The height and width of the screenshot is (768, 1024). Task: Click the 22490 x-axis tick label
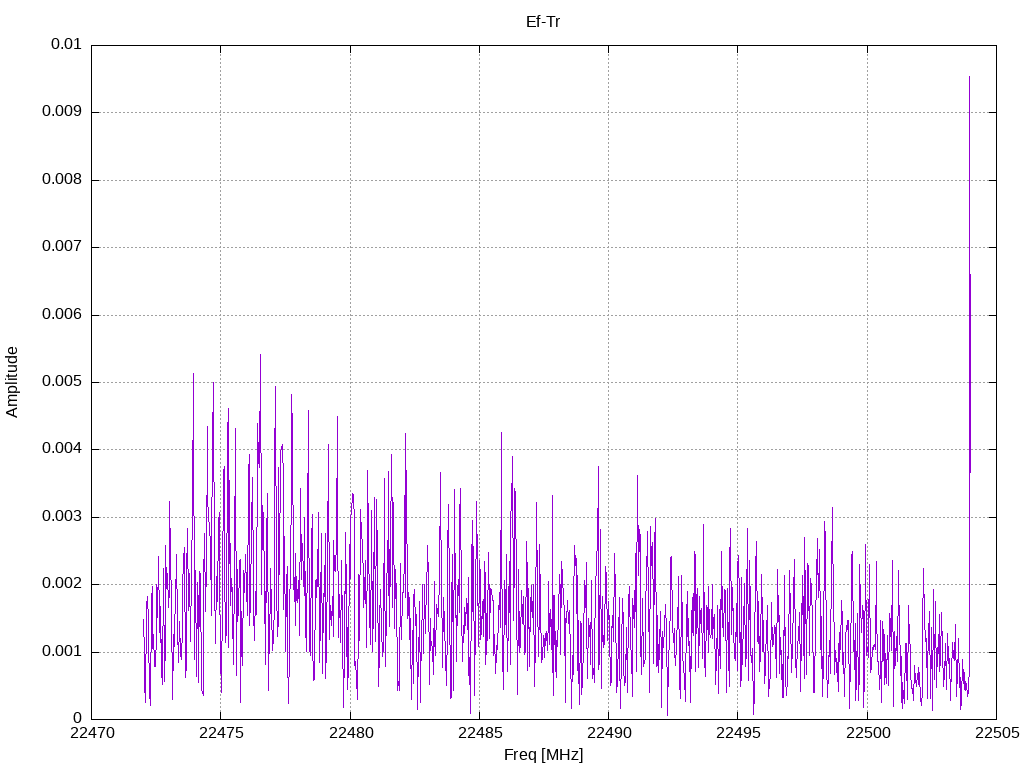(x=608, y=733)
